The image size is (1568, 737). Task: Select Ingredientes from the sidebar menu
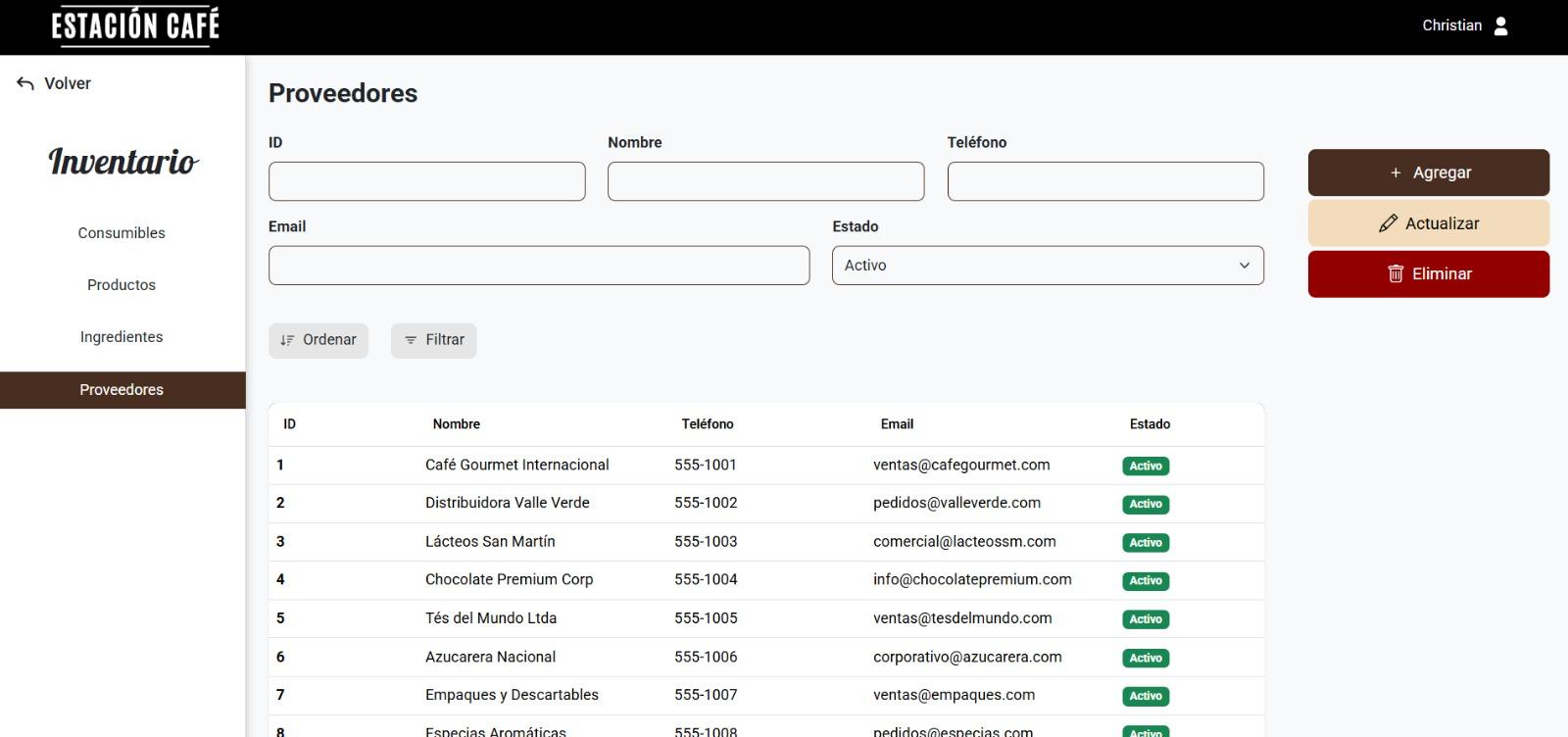[x=122, y=337]
